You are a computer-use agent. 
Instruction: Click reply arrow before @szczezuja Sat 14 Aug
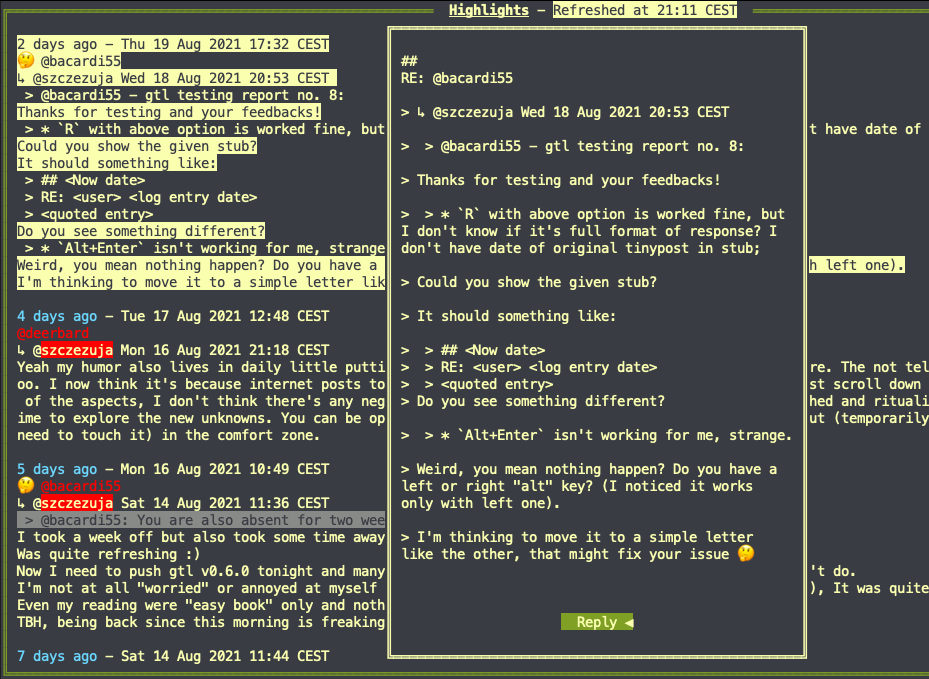pos(21,503)
